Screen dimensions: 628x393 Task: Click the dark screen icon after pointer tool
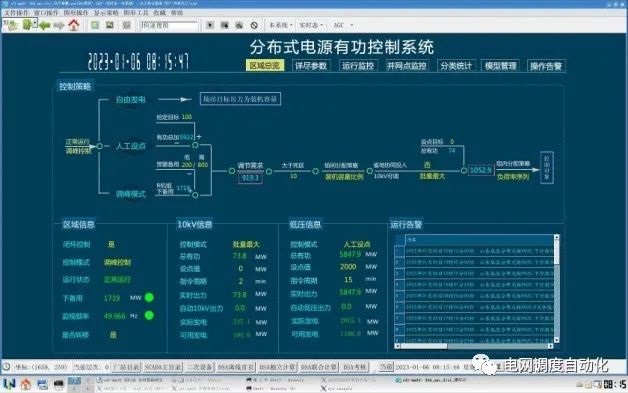tap(225, 25)
